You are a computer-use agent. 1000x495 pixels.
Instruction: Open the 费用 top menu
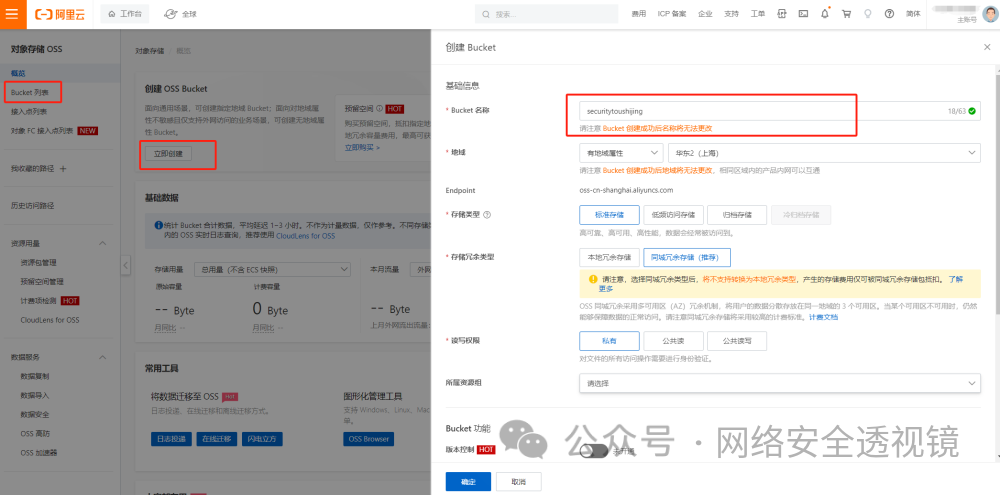638,14
